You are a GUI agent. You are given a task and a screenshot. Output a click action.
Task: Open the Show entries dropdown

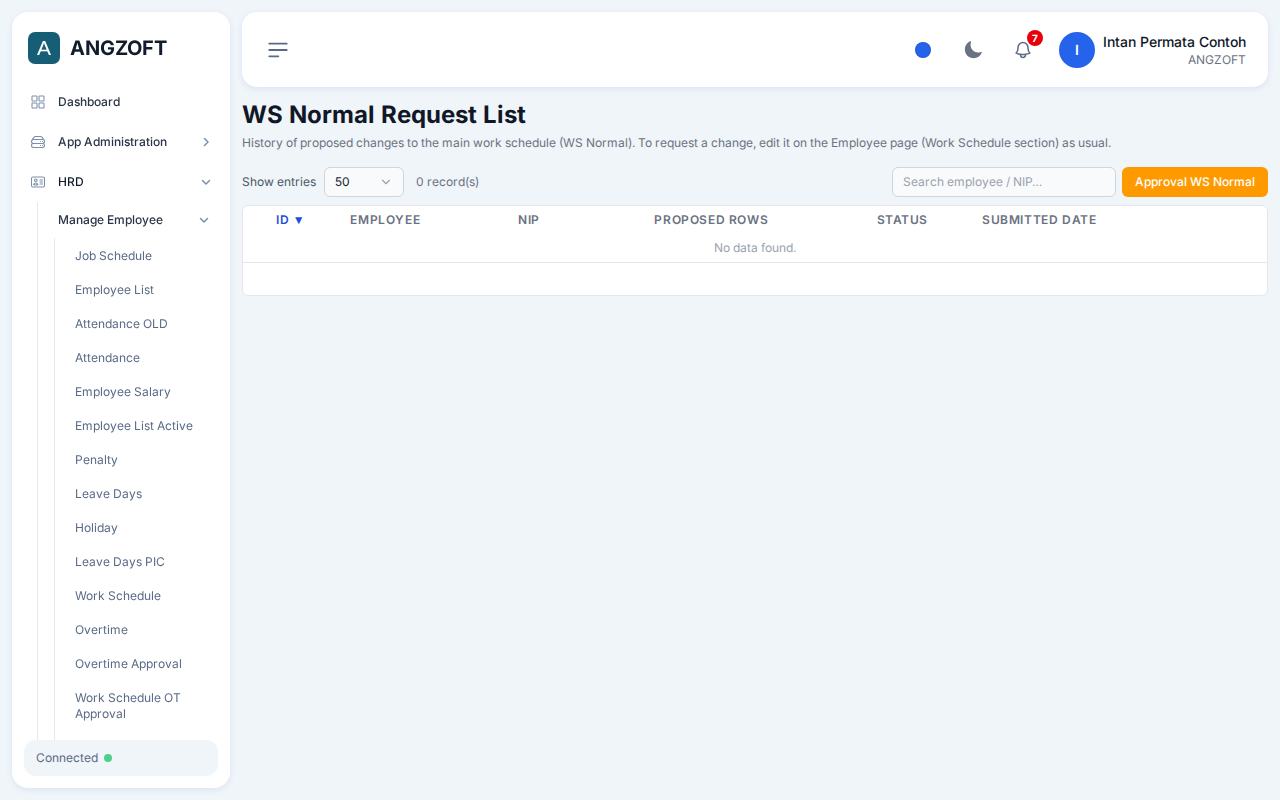(x=364, y=182)
